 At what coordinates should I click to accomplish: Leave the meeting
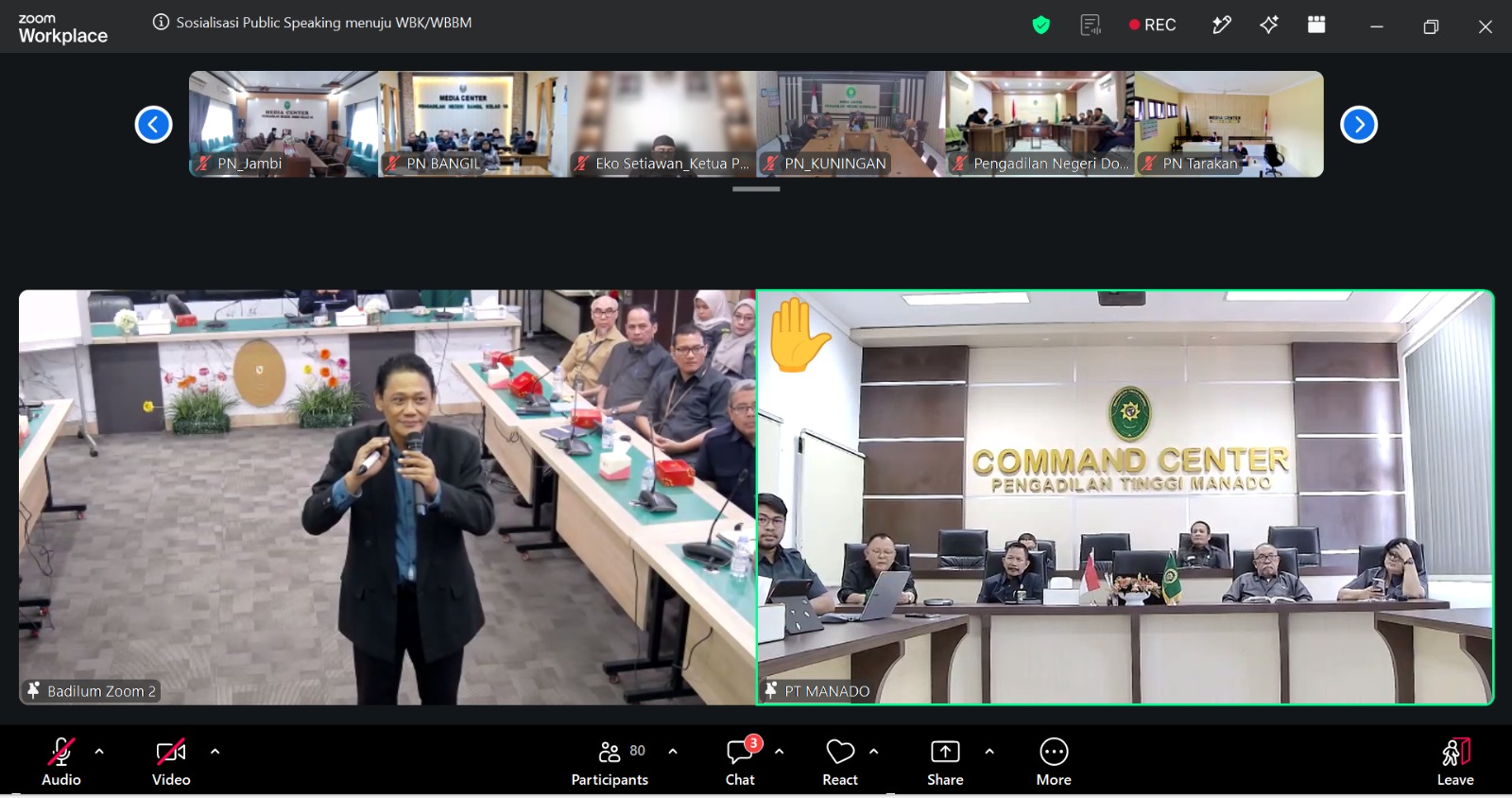coord(1455,762)
